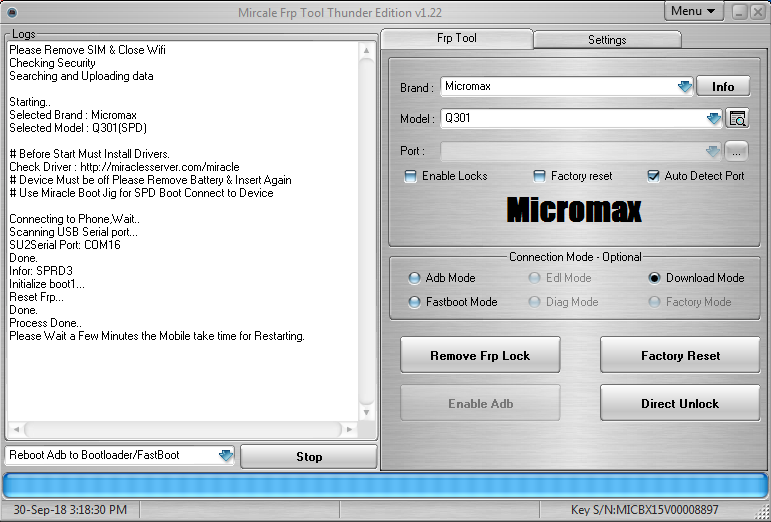Click status bar date '30-Sep-18 3:18:30 PM'
This screenshot has height=522, width=771.
70,510
